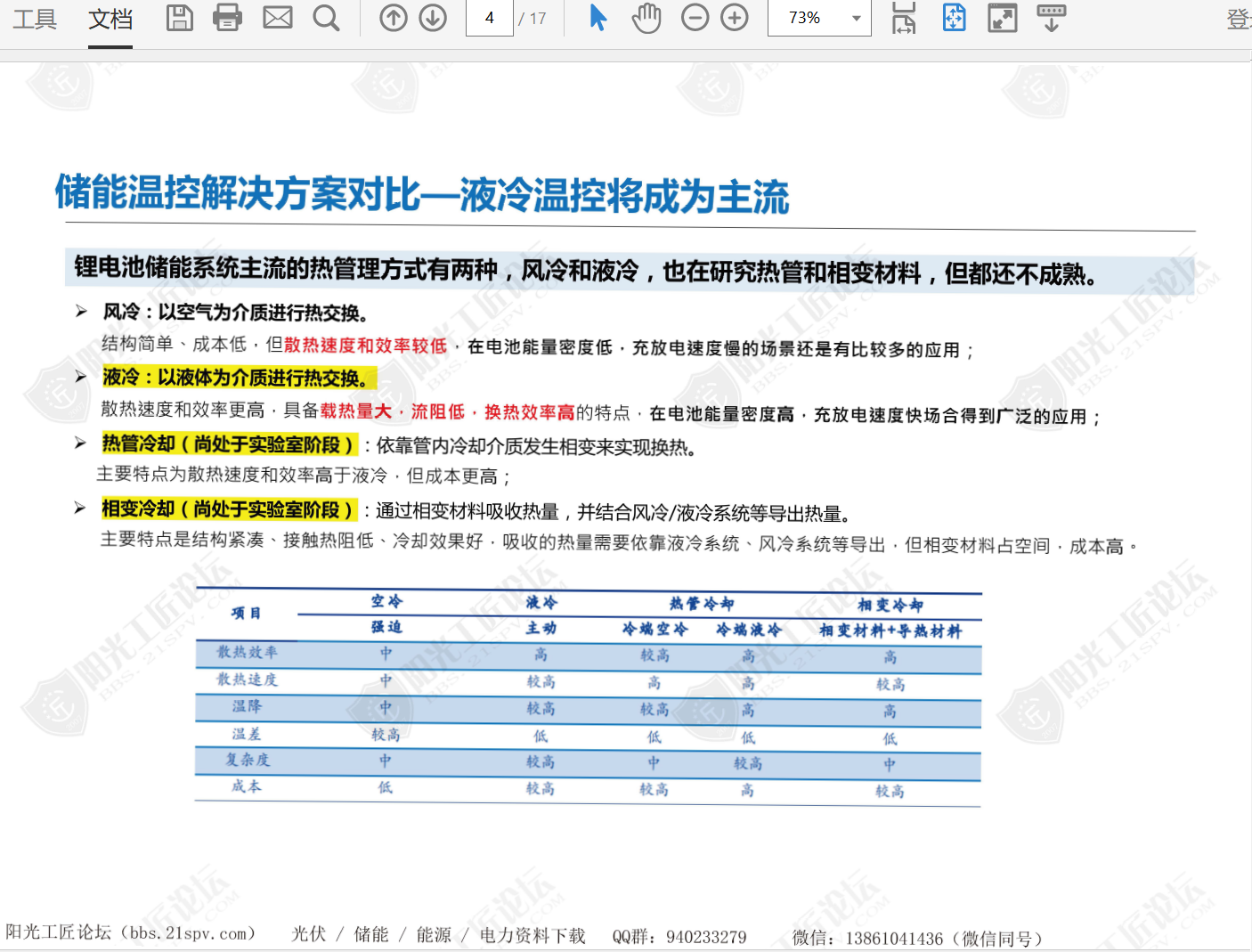Click the highlighted 相变冷却 heading
The image size is (1252, 952).
coord(229,509)
